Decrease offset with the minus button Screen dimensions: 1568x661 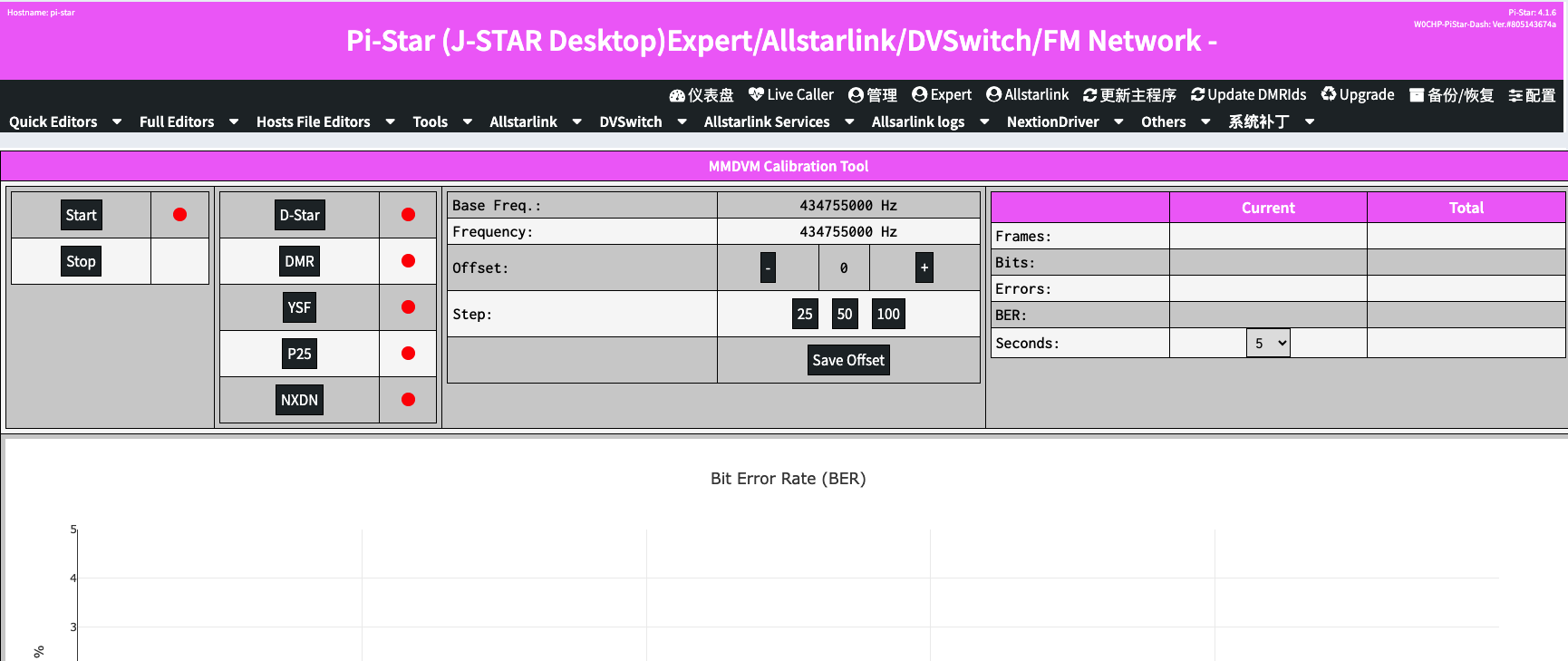(768, 267)
